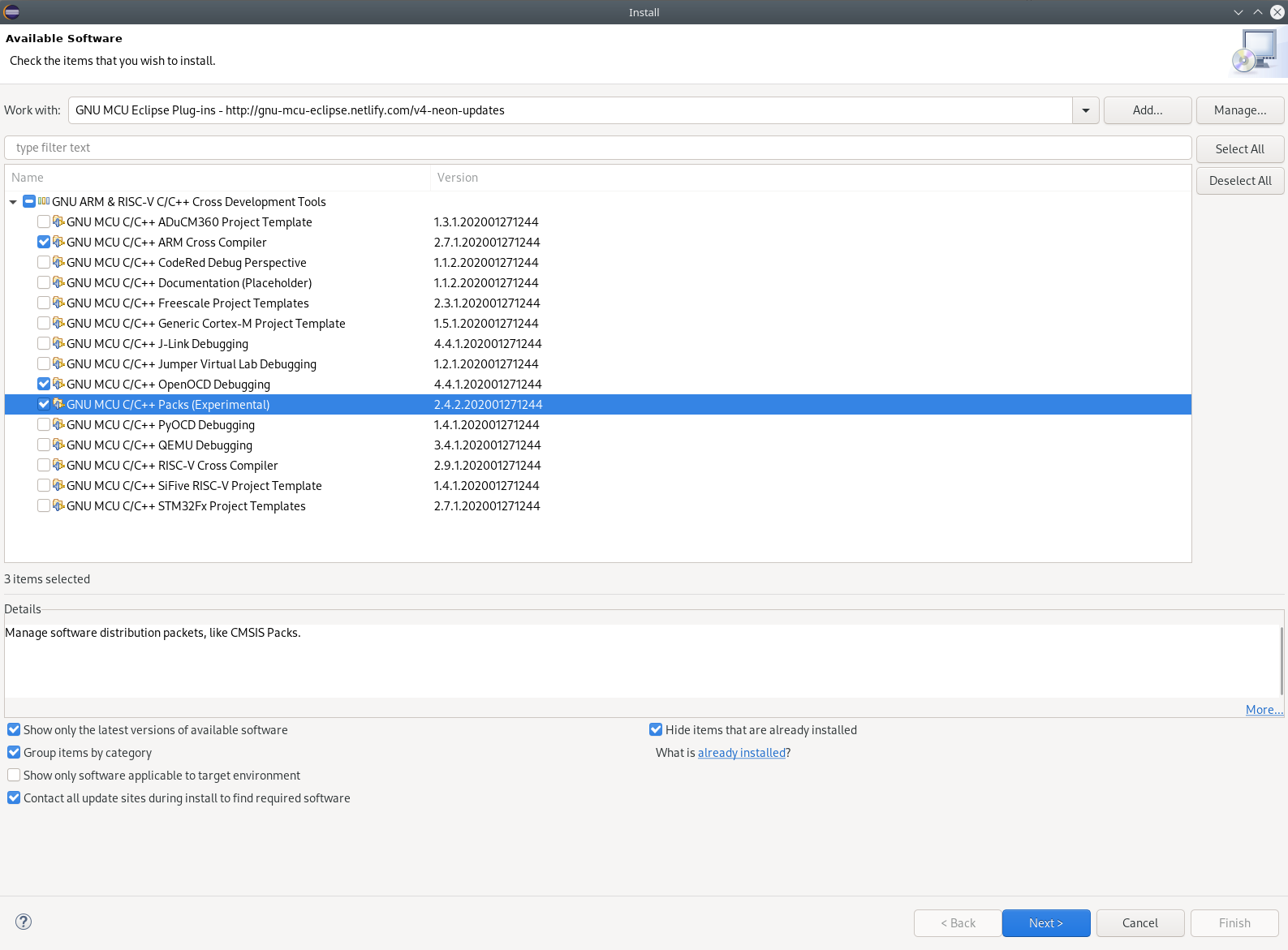
Task: Click the Generic Cortex-M Project Template icon
Action: click(x=58, y=323)
